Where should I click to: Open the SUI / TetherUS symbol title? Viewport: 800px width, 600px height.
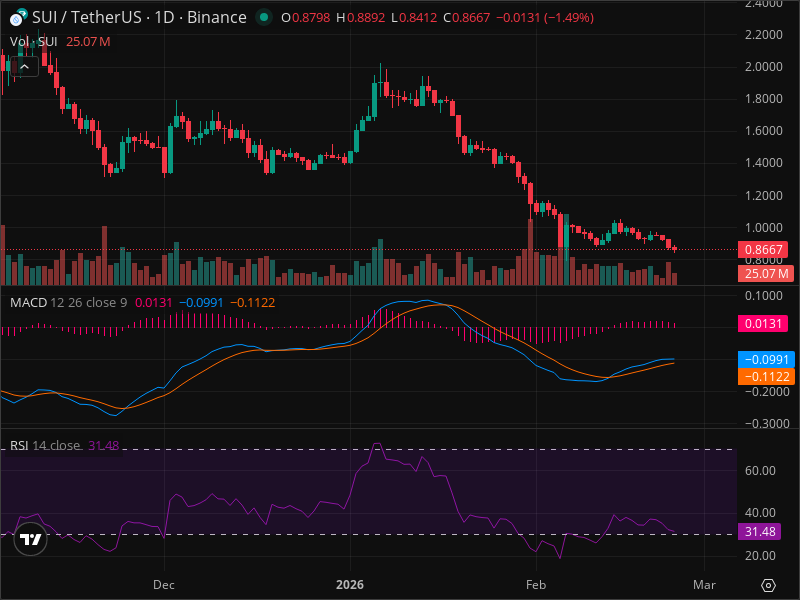coord(139,17)
